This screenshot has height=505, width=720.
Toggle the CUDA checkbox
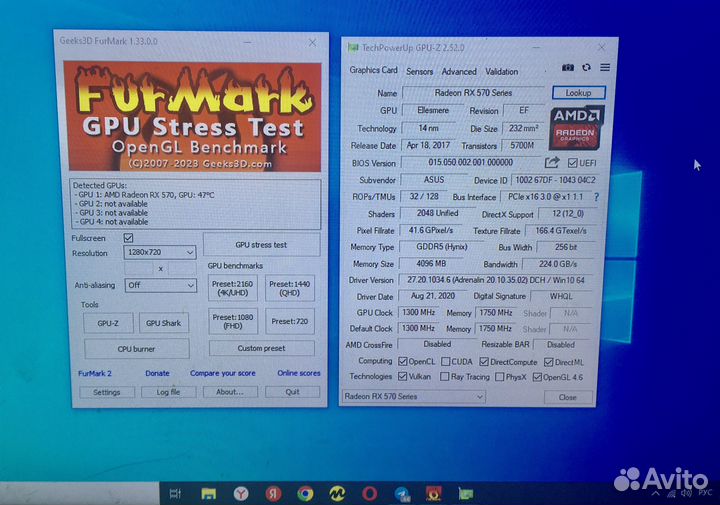pyautogui.click(x=445, y=362)
